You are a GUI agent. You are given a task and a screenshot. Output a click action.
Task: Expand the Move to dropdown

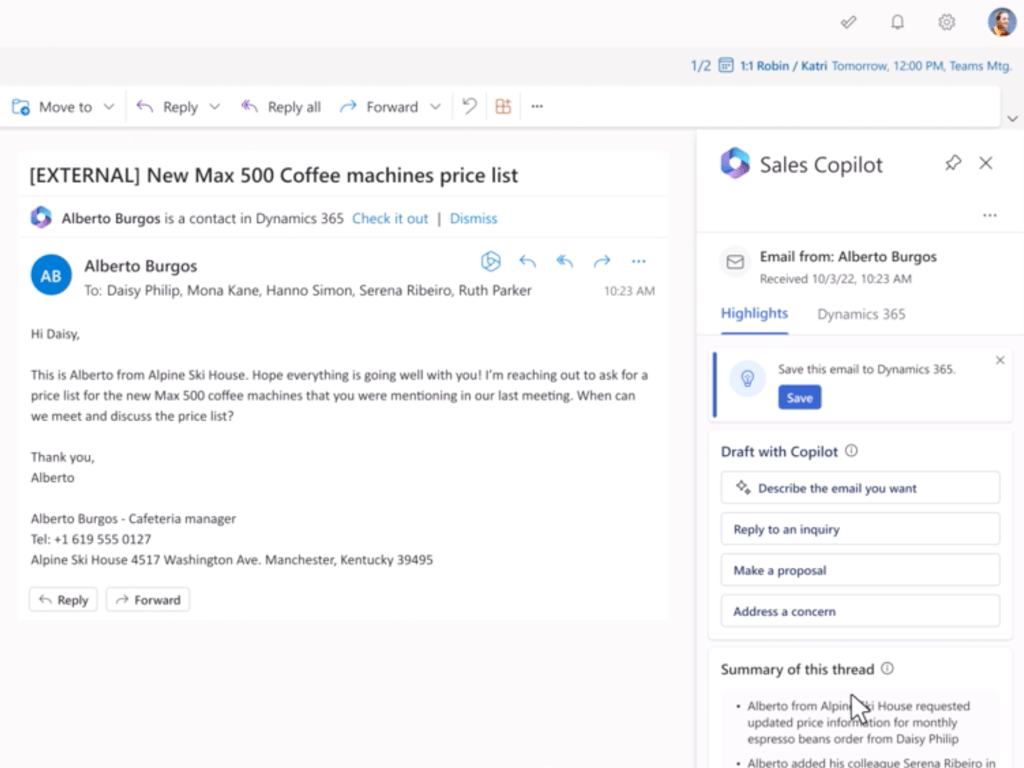click(108, 107)
